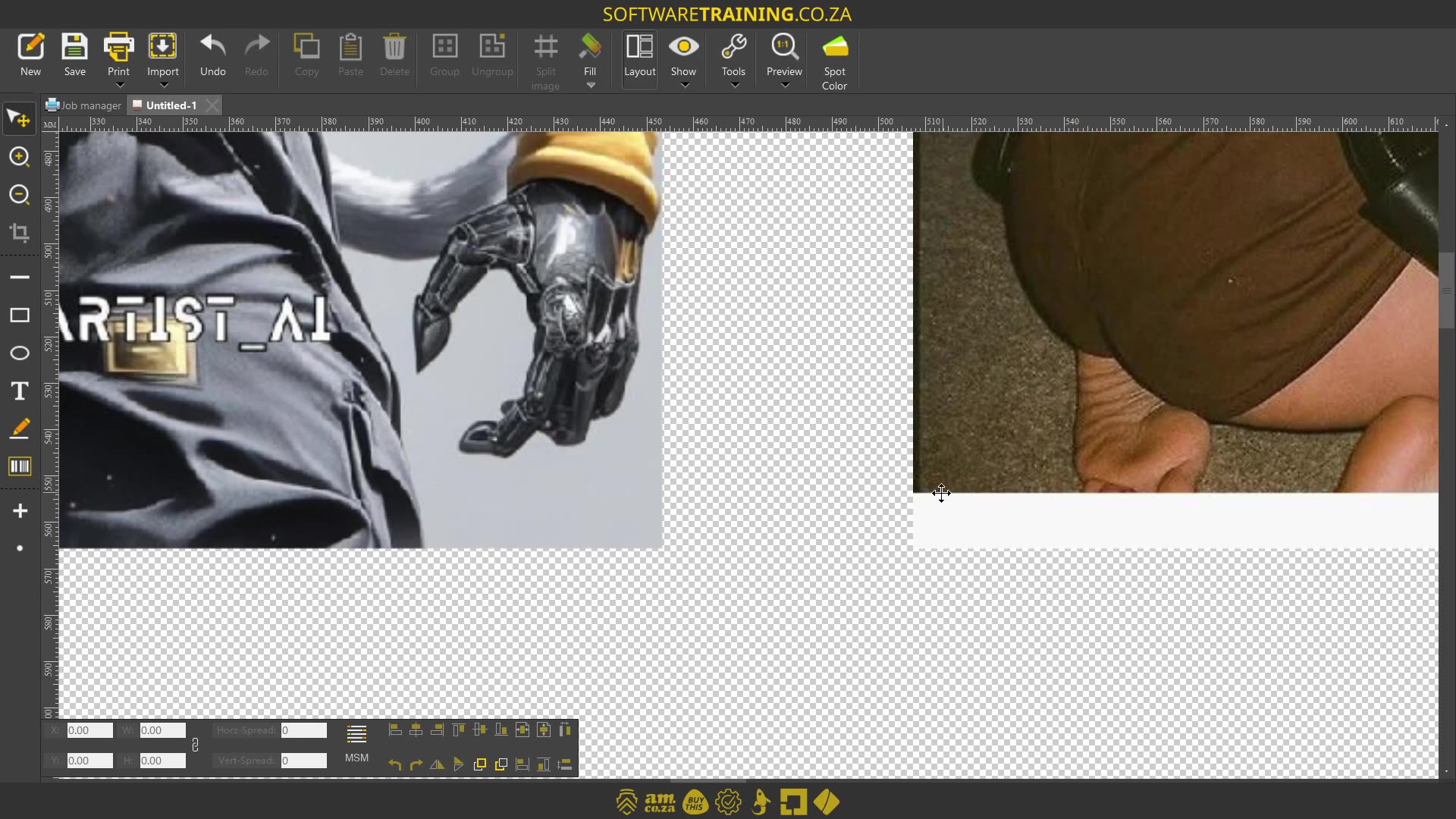
Task: Select the Crop tool
Action: point(19,233)
